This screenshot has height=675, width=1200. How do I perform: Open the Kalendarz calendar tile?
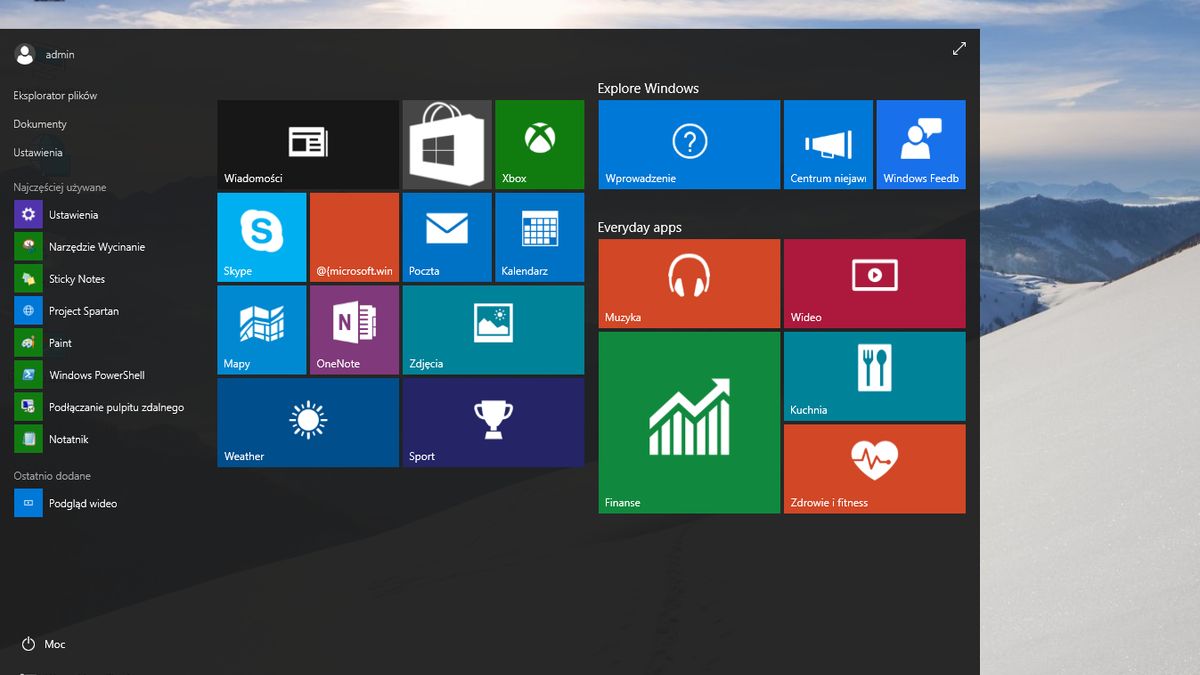[540, 237]
